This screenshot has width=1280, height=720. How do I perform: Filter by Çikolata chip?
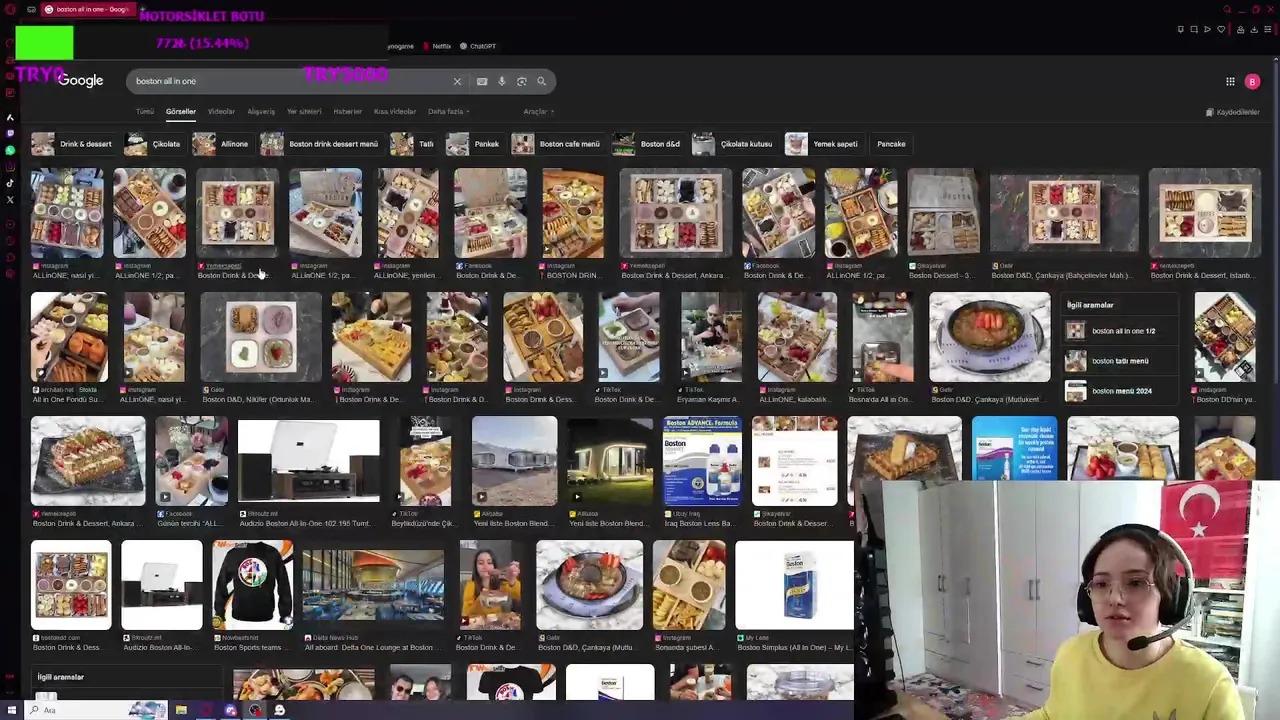coord(153,144)
